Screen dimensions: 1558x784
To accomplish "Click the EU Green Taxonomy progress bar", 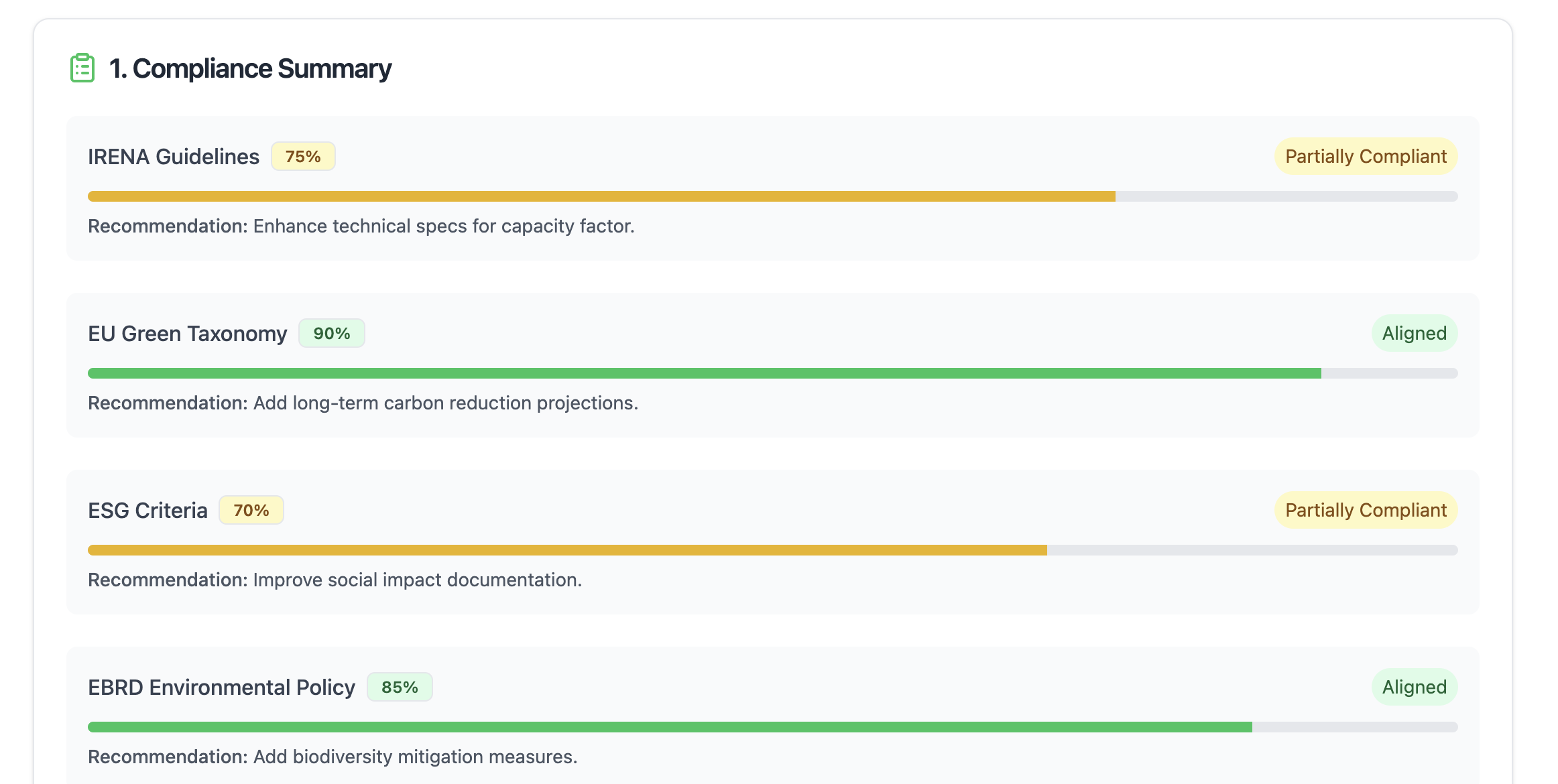I will coord(773,373).
